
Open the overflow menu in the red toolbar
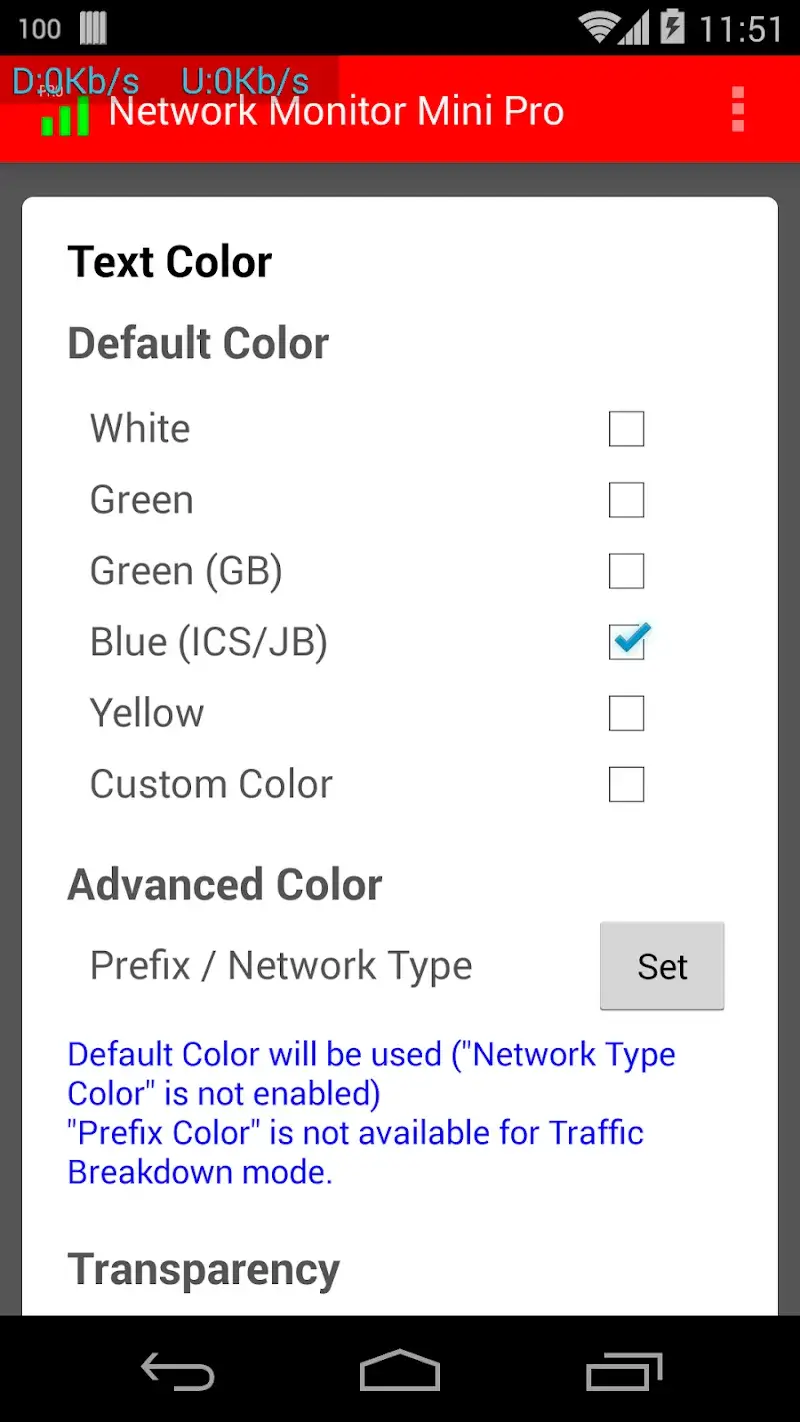(x=737, y=110)
